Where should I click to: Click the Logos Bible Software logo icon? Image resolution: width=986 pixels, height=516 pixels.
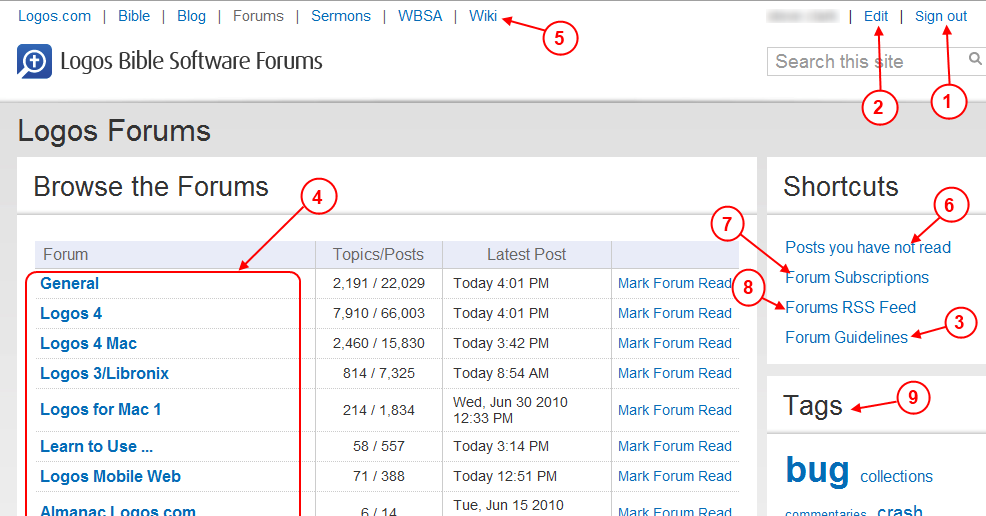35,61
